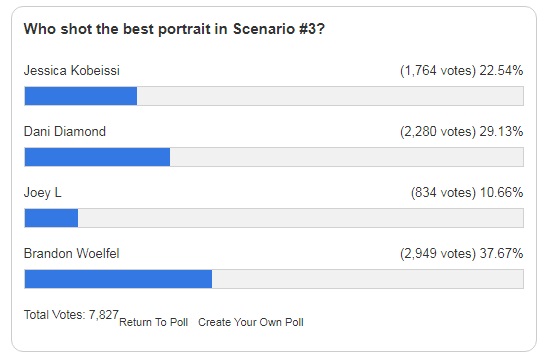This screenshot has height=362, width=556.
Task: Select the Joey L name label
Action: click(43, 193)
